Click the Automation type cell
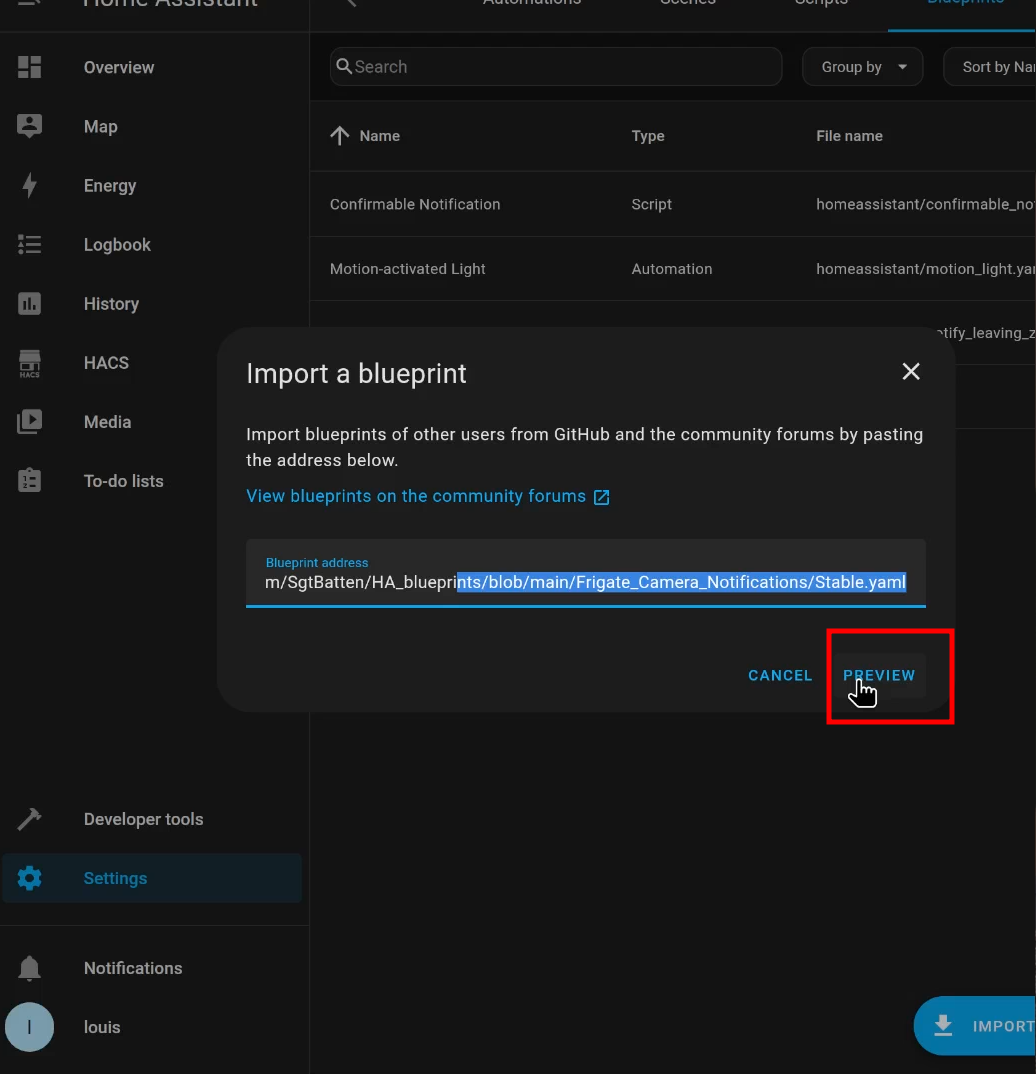Image resolution: width=1036 pixels, height=1074 pixels. 672,268
